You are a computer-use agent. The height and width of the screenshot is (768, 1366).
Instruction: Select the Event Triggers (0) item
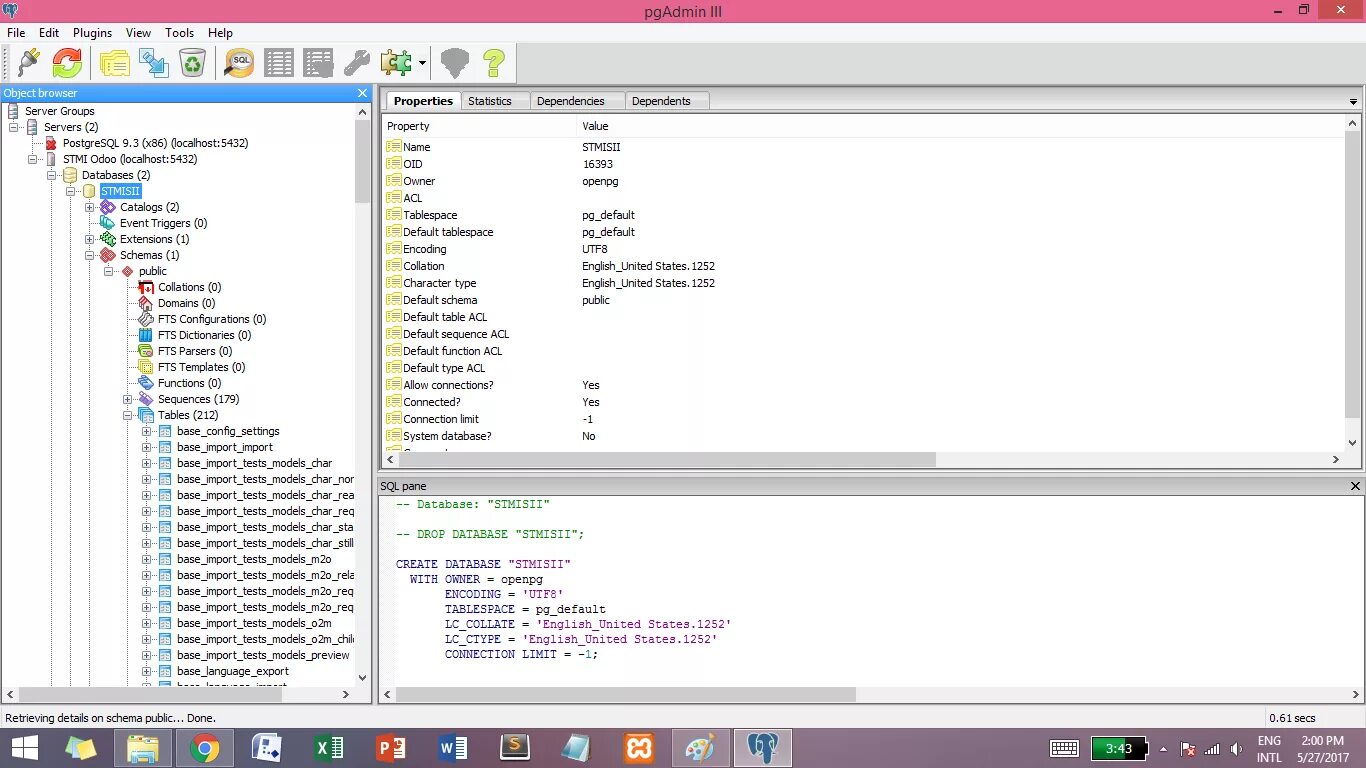163,223
